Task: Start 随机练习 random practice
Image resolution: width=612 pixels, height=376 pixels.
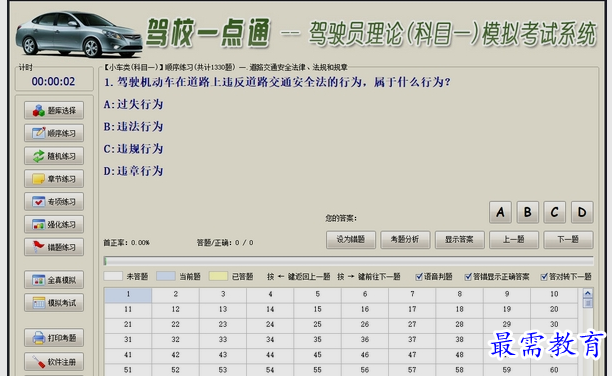Action: tap(54, 156)
